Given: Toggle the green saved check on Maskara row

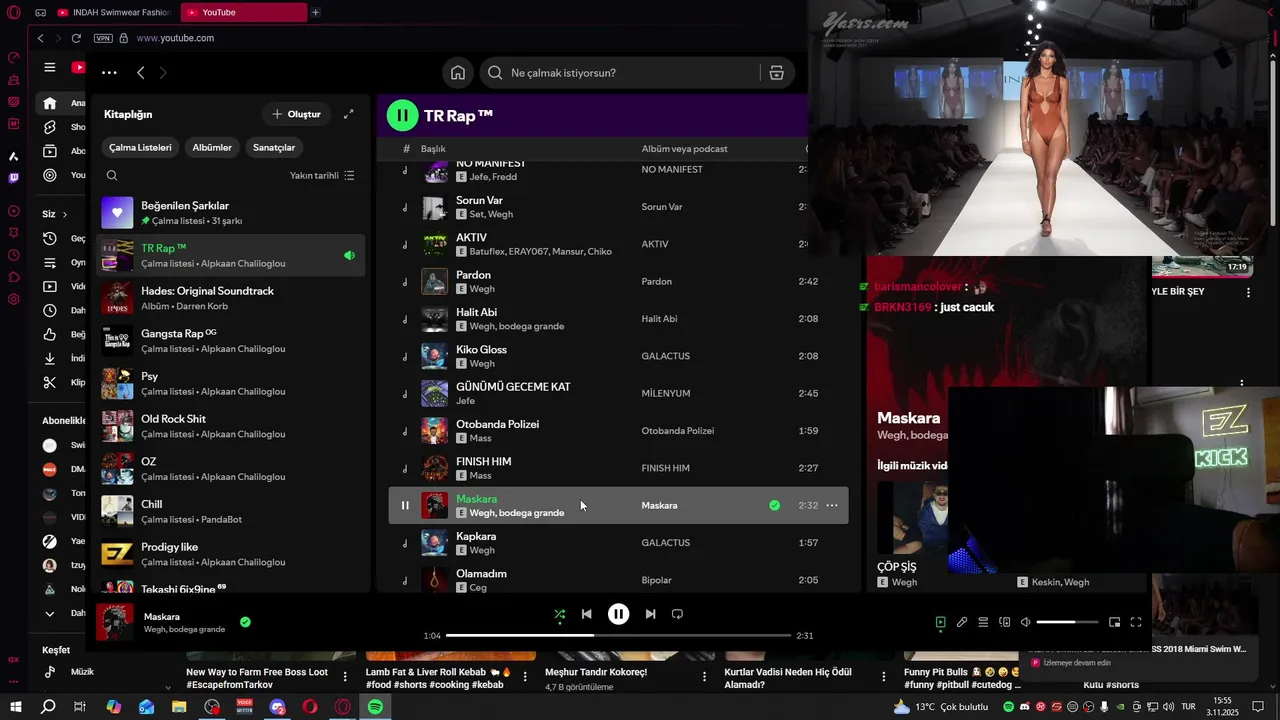Looking at the screenshot, I should pyautogui.click(x=774, y=505).
